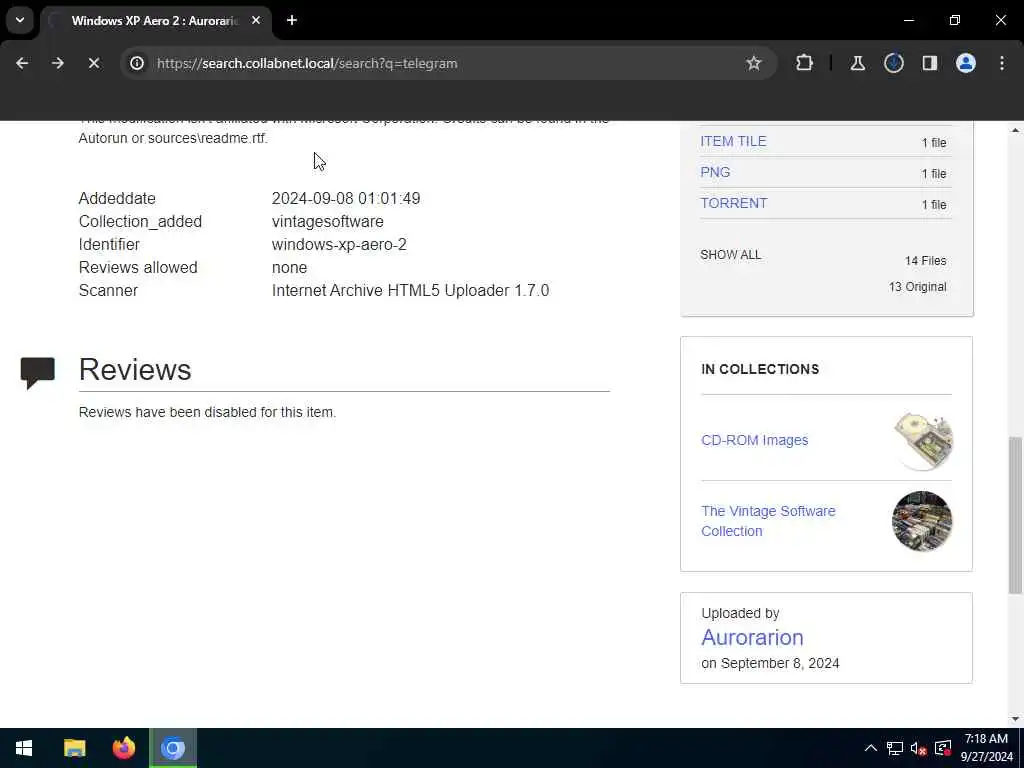Click the Reviews speech bubble icon
Viewport: 1024px width, 768px height.
point(37,372)
